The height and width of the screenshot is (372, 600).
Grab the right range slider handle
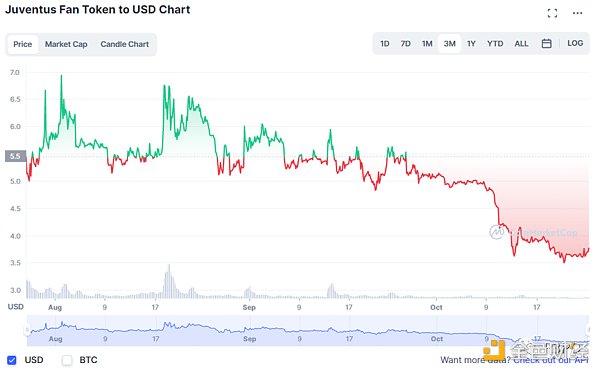pos(589,330)
